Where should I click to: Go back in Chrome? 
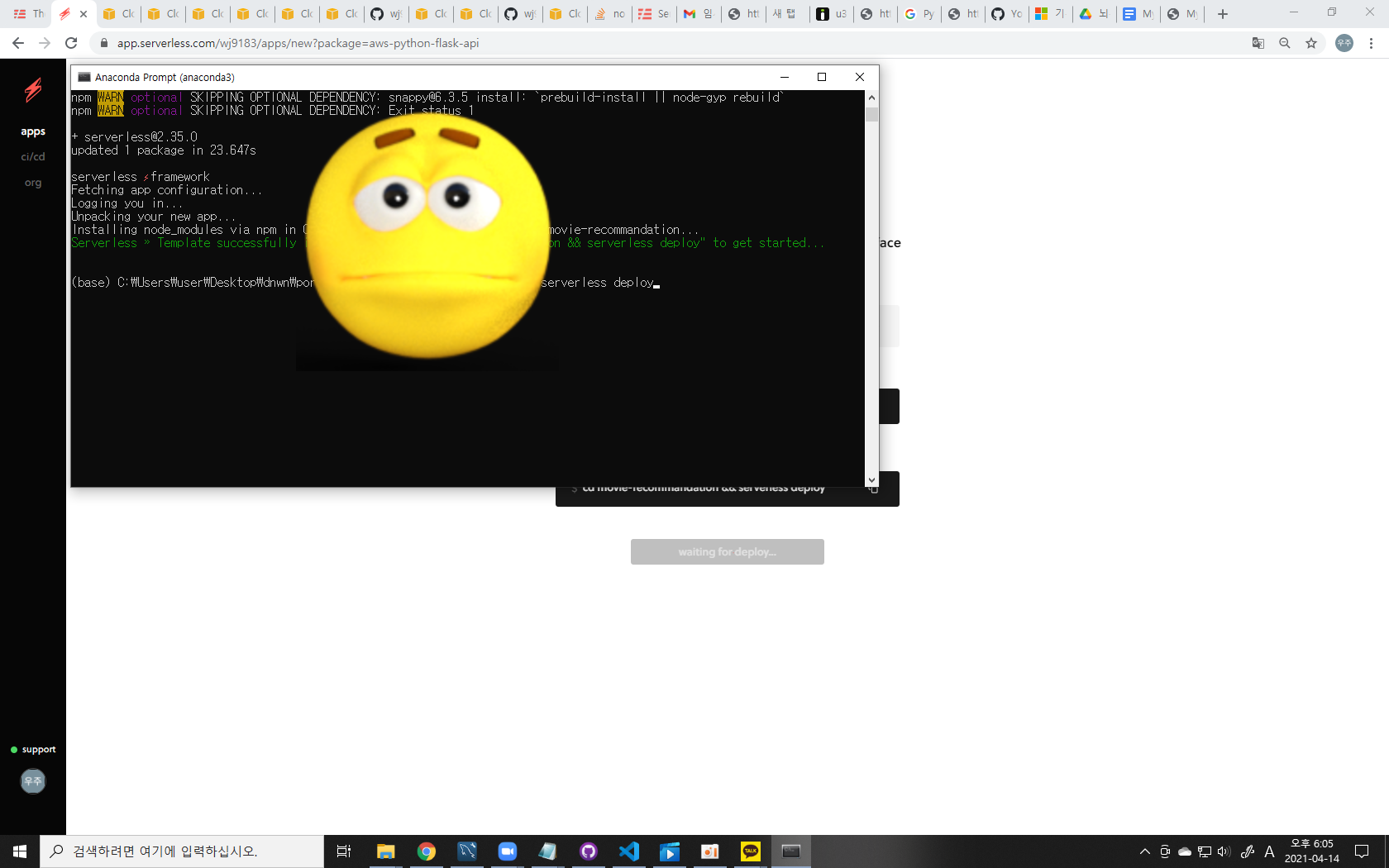click(18, 43)
